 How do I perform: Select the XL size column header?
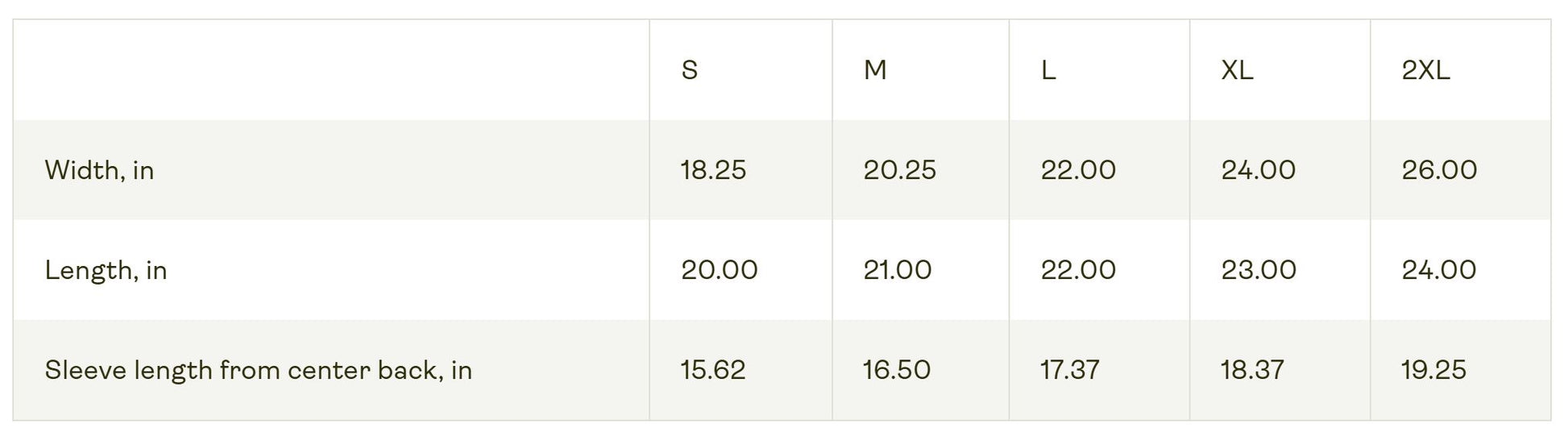[x=1237, y=71]
